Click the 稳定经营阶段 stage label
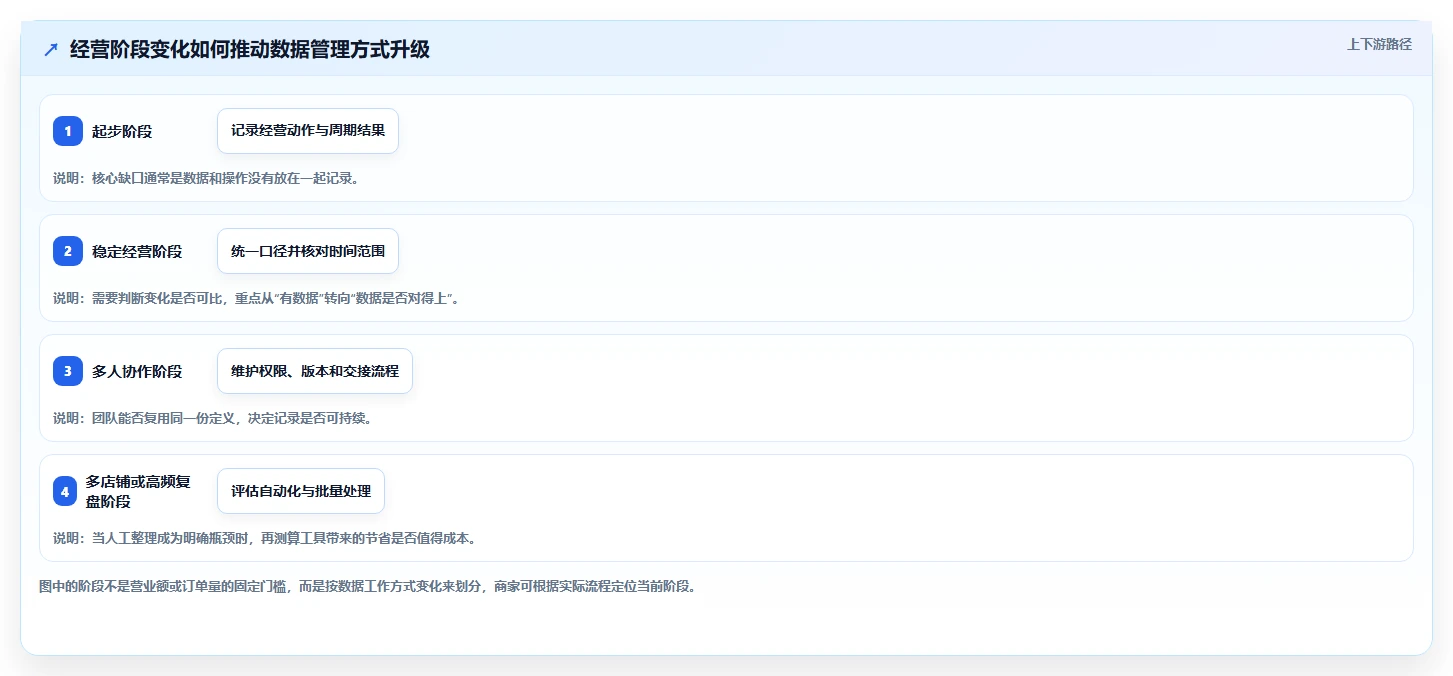Image resolution: width=1453 pixels, height=676 pixels. pos(137,251)
